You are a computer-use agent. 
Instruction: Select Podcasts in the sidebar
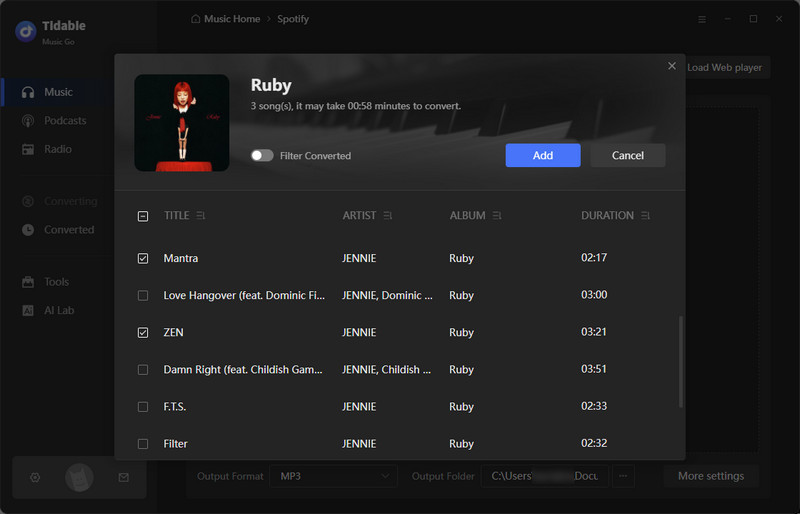(x=58, y=121)
